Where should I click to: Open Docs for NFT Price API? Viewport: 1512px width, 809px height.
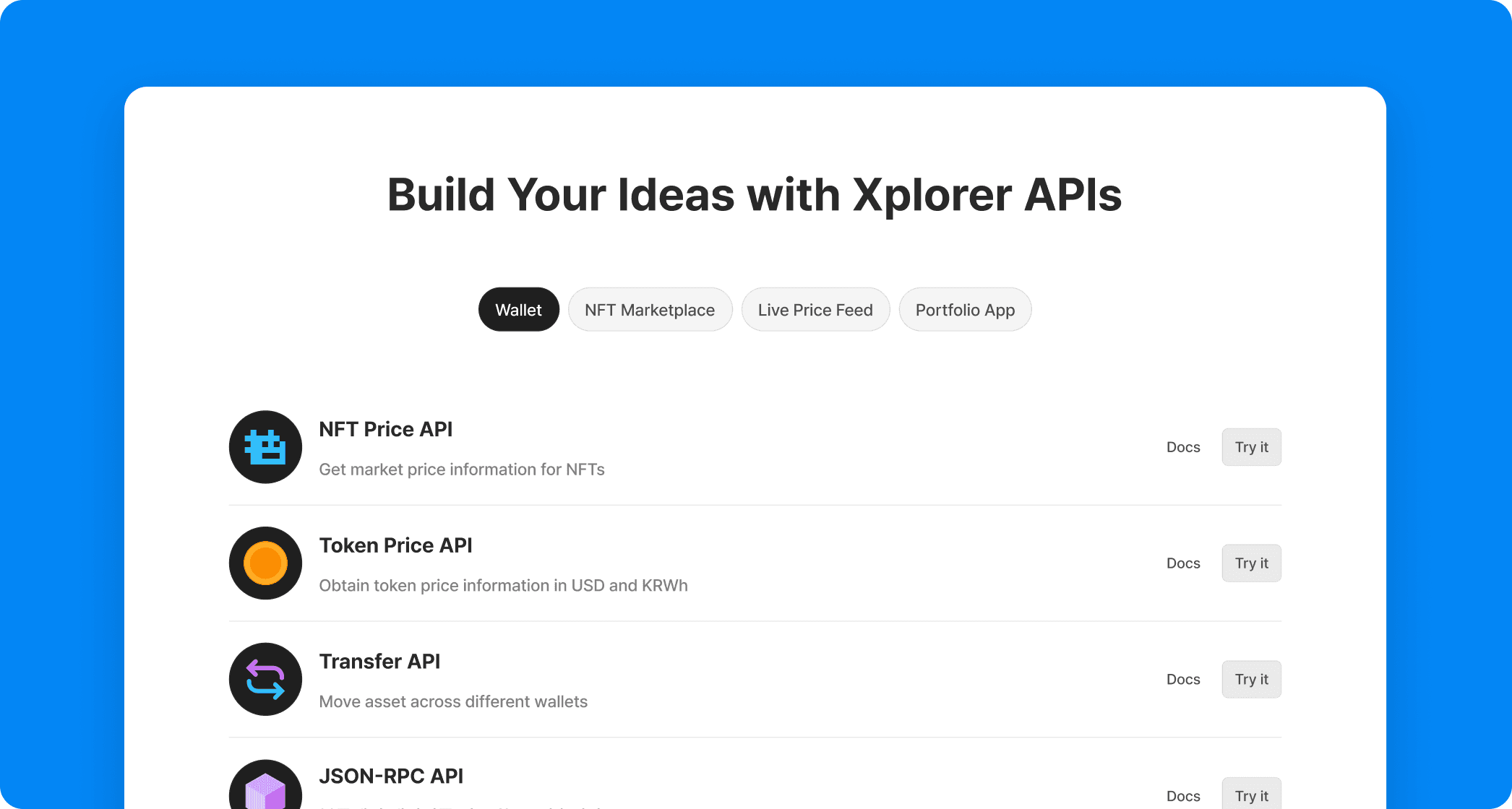click(x=1184, y=447)
